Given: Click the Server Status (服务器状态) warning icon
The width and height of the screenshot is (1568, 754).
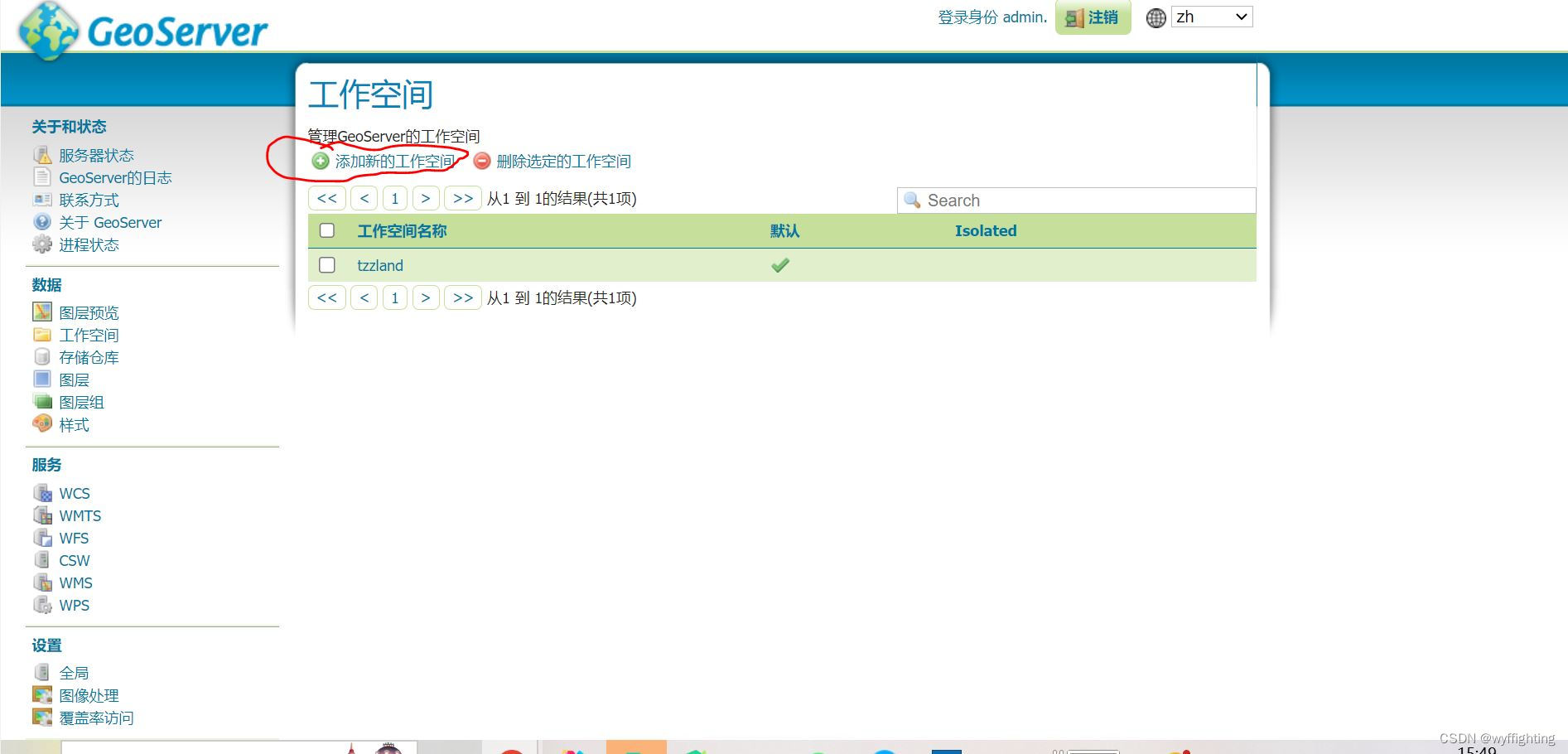Looking at the screenshot, I should coord(42,155).
